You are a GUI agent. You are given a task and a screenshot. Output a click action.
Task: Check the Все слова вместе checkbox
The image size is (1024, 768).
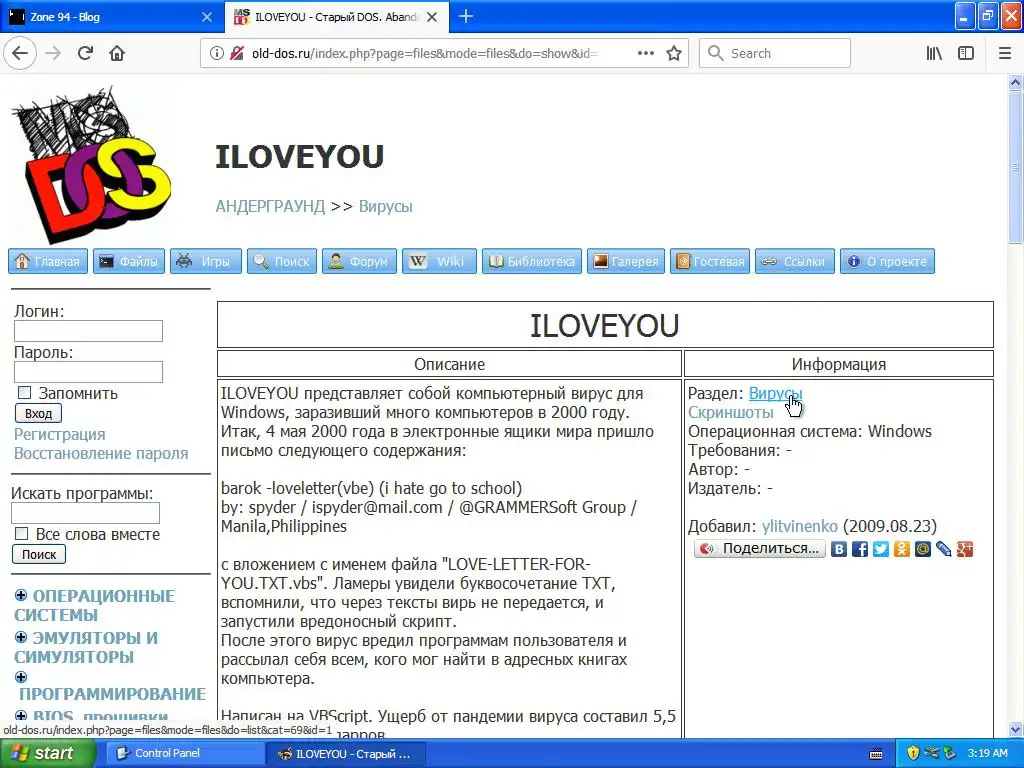click(x=22, y=534)
